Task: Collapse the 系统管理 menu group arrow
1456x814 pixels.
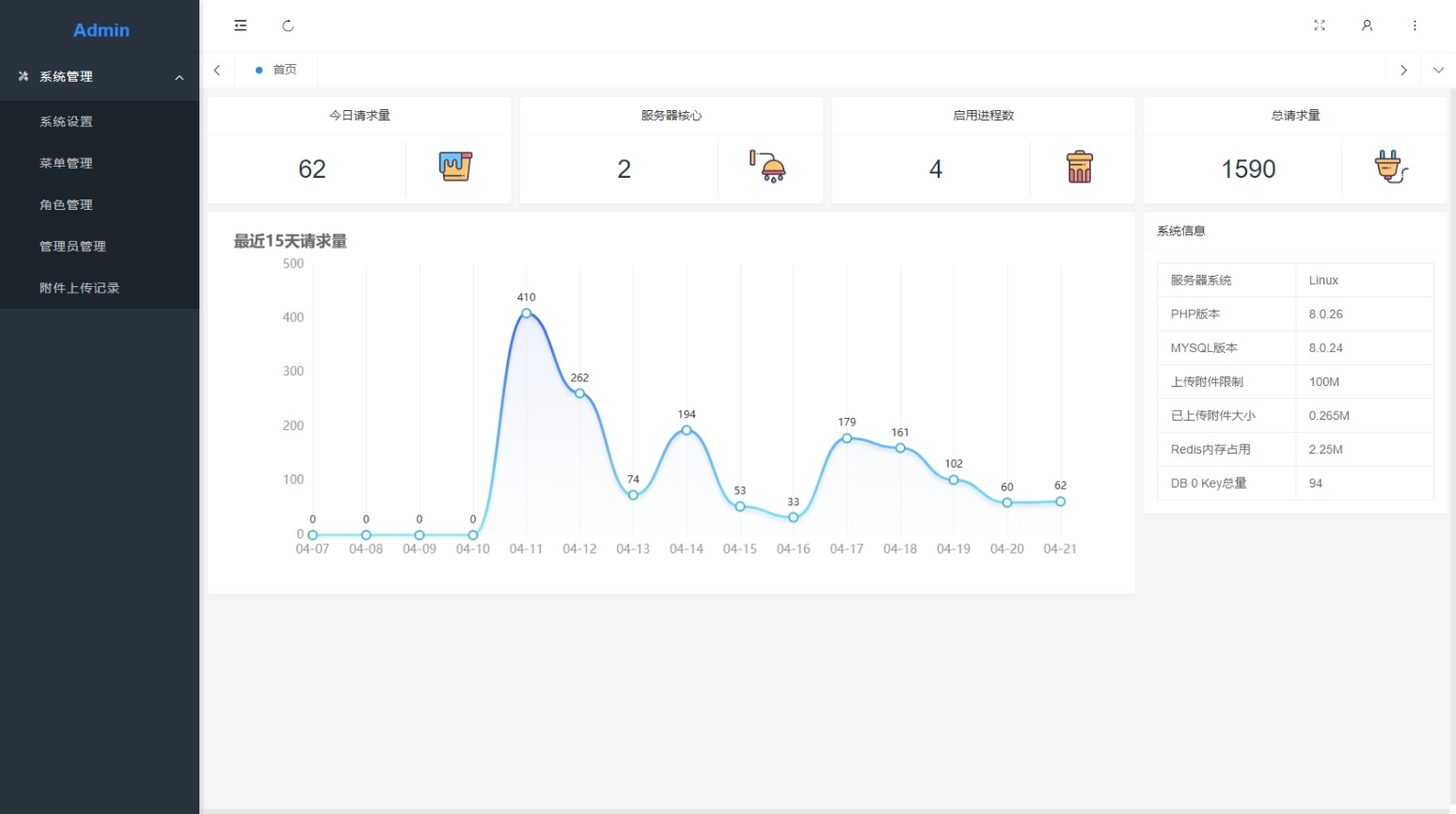Action: (x=180, y=77)
